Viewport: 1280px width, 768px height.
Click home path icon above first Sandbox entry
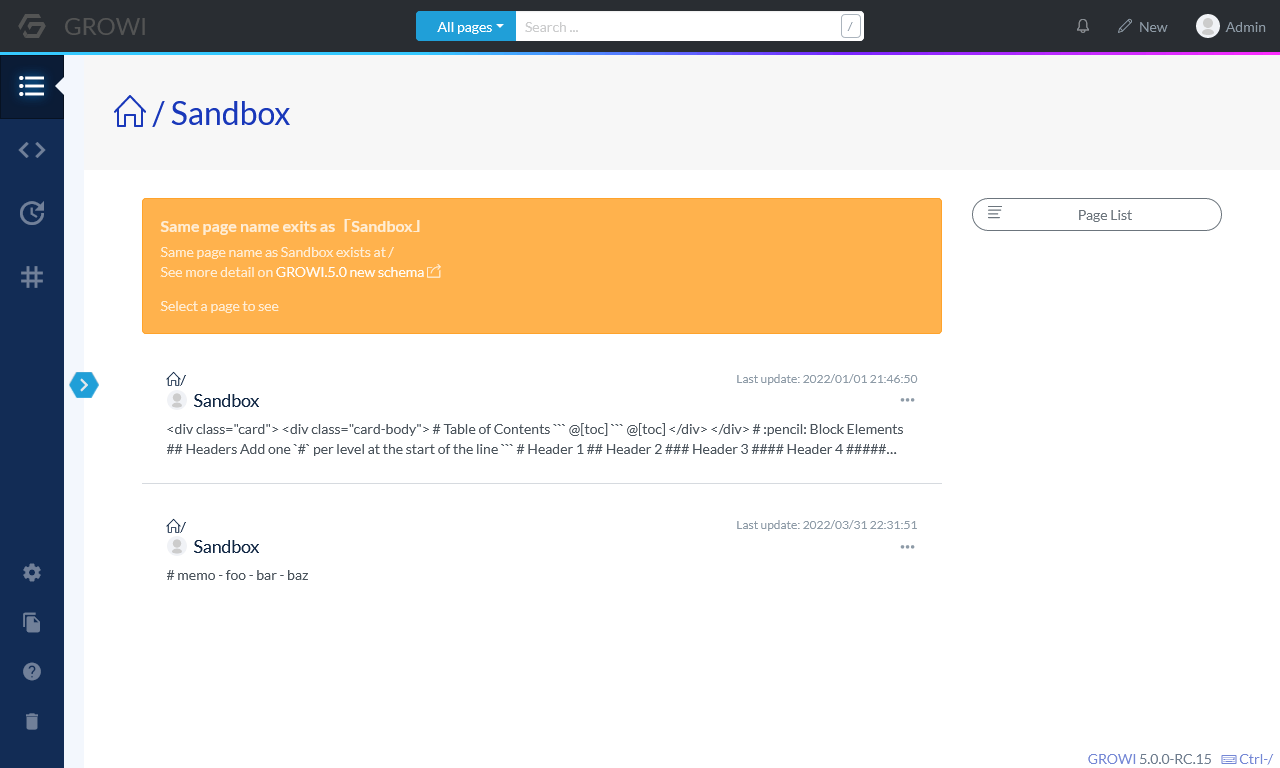click(174, 379)
